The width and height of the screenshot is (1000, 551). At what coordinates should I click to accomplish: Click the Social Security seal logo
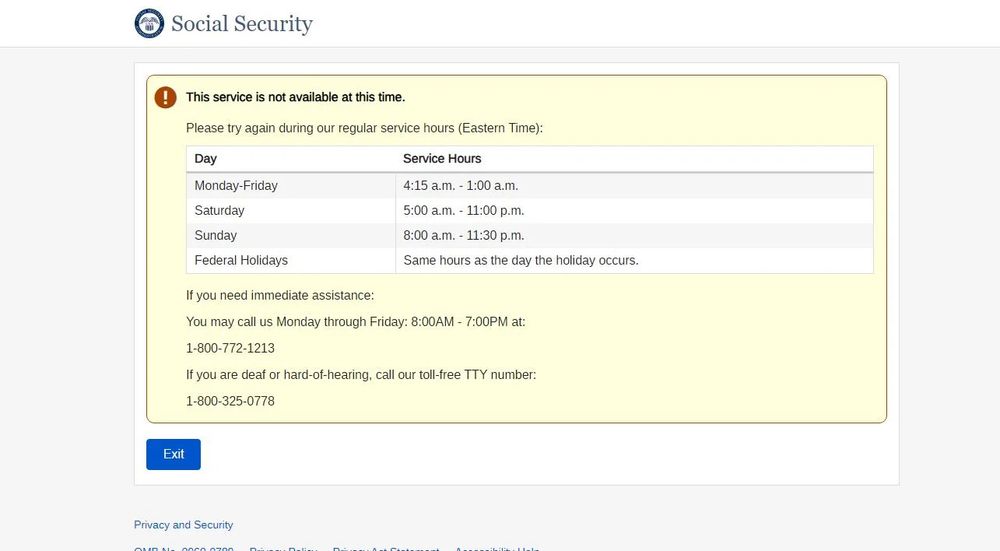coord(149,24)
